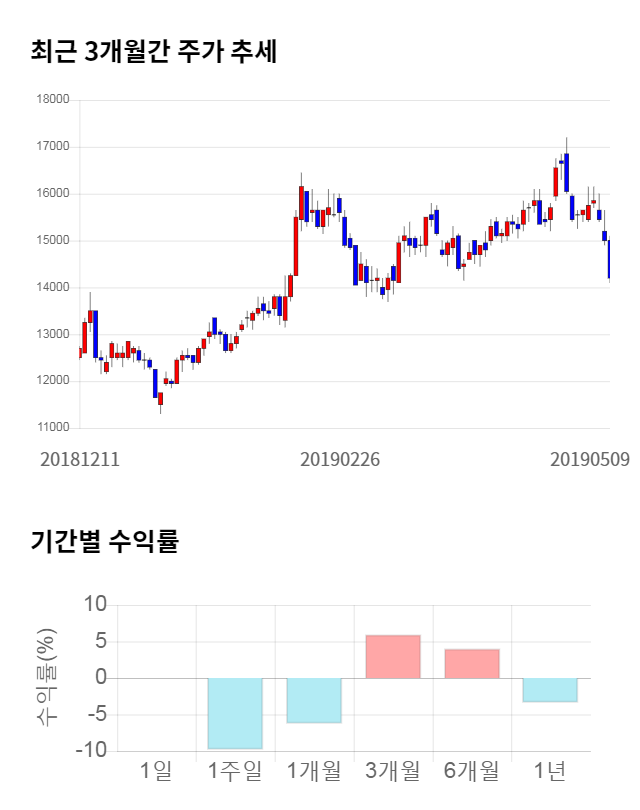The image size is (640, 810).
Task: Click the 수익률(%) vertical axis title
Action: (46, 678)
